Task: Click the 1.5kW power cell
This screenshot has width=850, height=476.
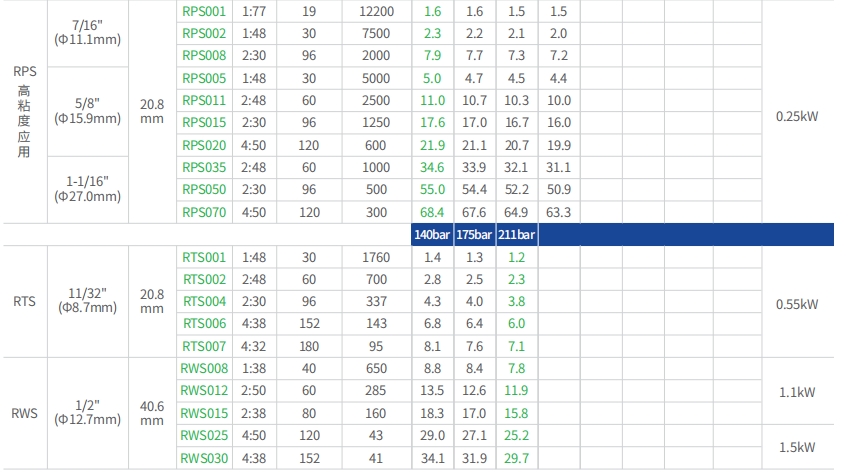Action: tap(797, 448)
